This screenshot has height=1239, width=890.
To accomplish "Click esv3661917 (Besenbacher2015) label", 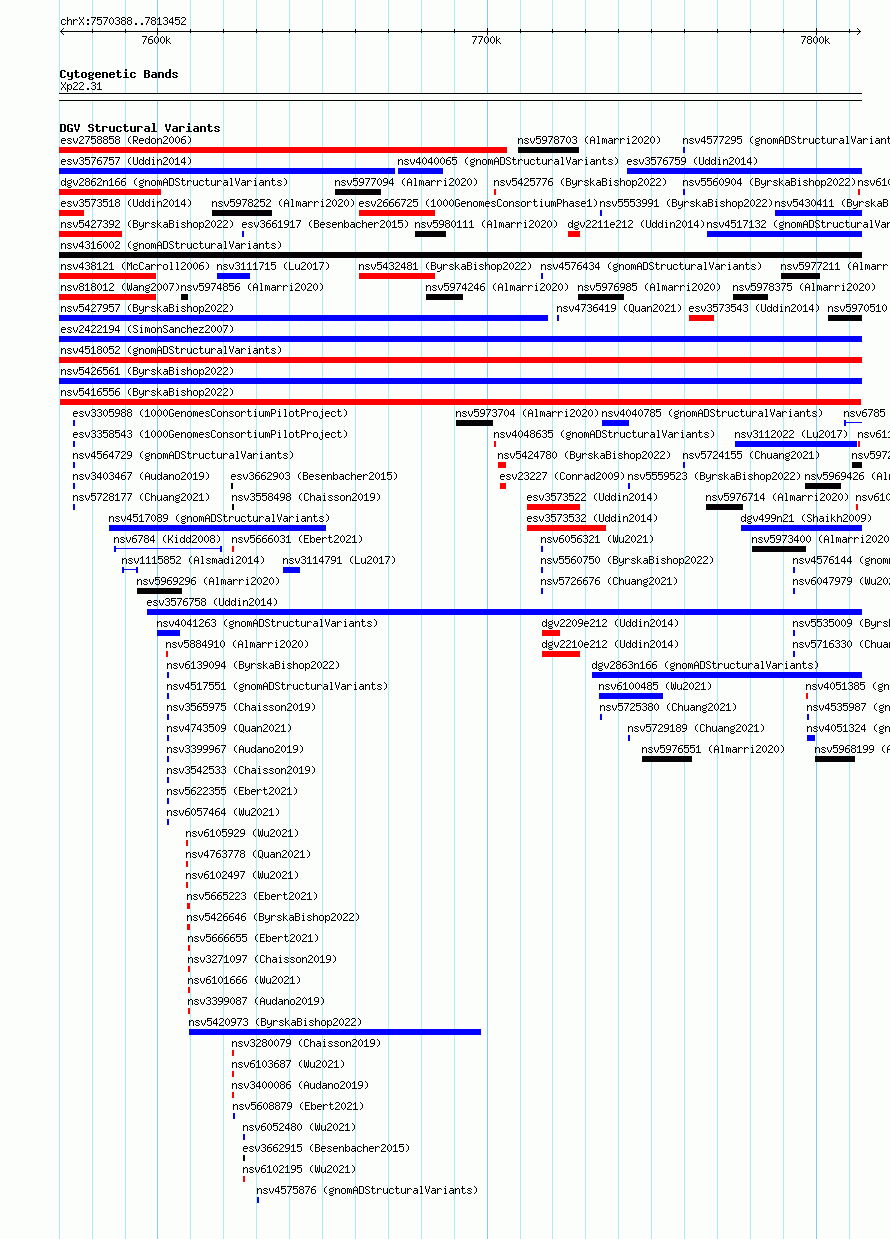I will pyautogui.click(x=325, y=225).
